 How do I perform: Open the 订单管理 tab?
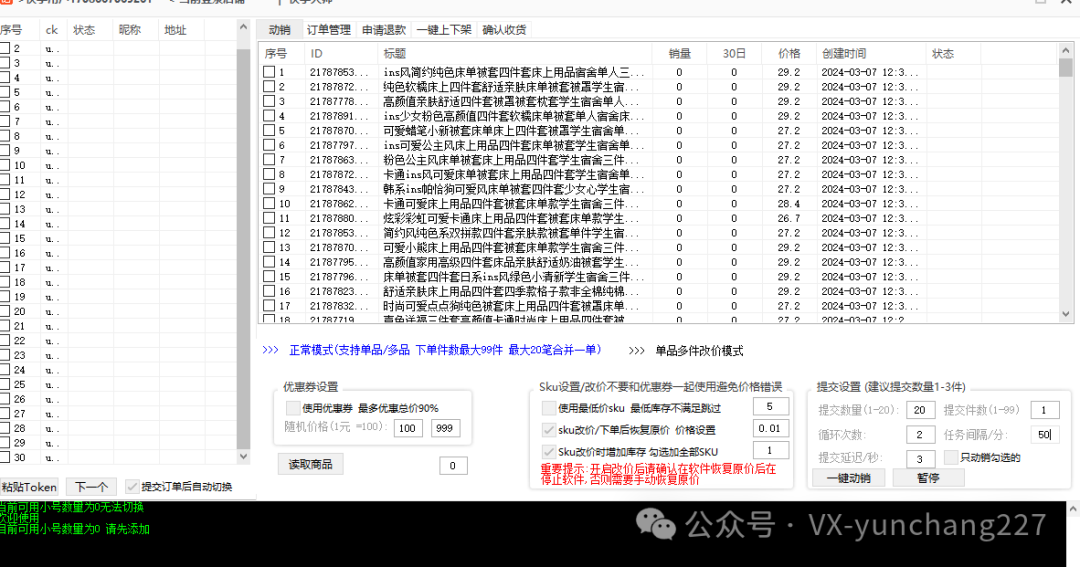point(329,30)
